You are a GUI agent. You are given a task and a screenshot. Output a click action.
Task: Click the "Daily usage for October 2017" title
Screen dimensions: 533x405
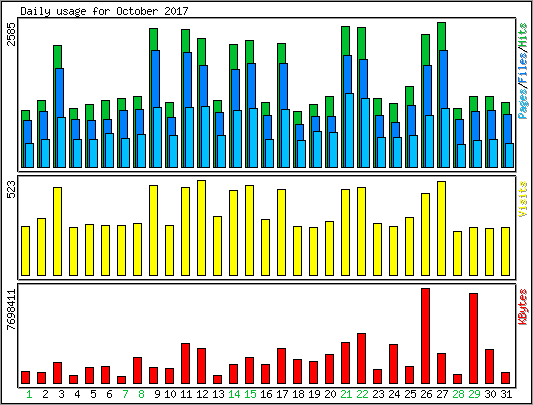(x=104, y=11)
